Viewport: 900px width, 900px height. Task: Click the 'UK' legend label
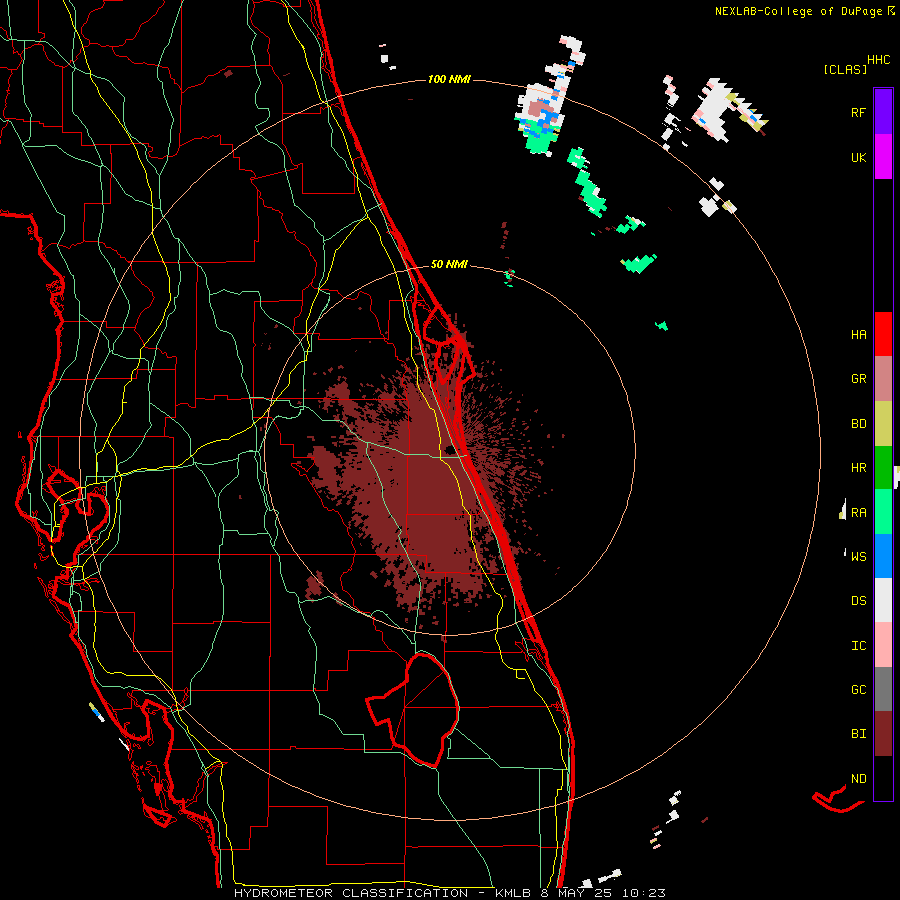[x=858, y=157]
